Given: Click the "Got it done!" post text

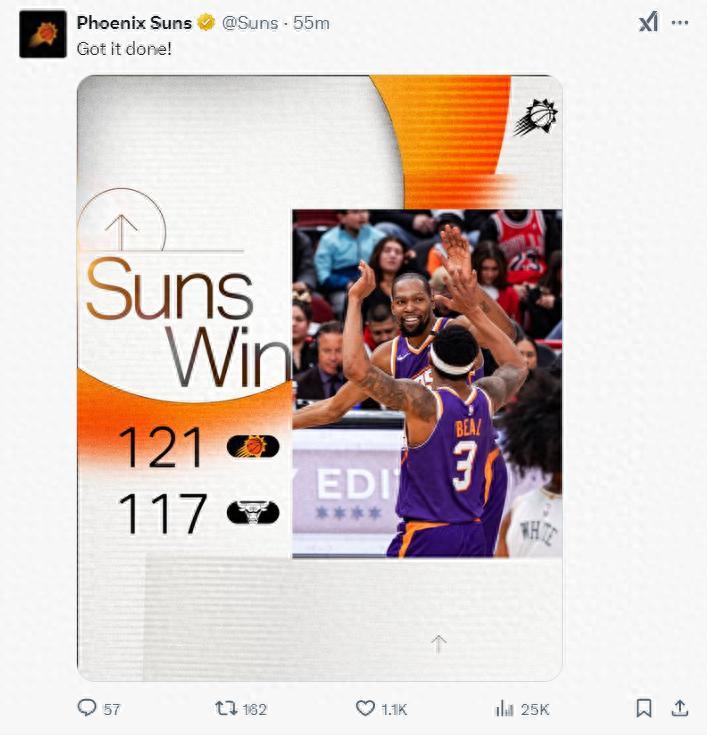Looking at the screenshot, I should pyautogui.click(x=124, y=49).
